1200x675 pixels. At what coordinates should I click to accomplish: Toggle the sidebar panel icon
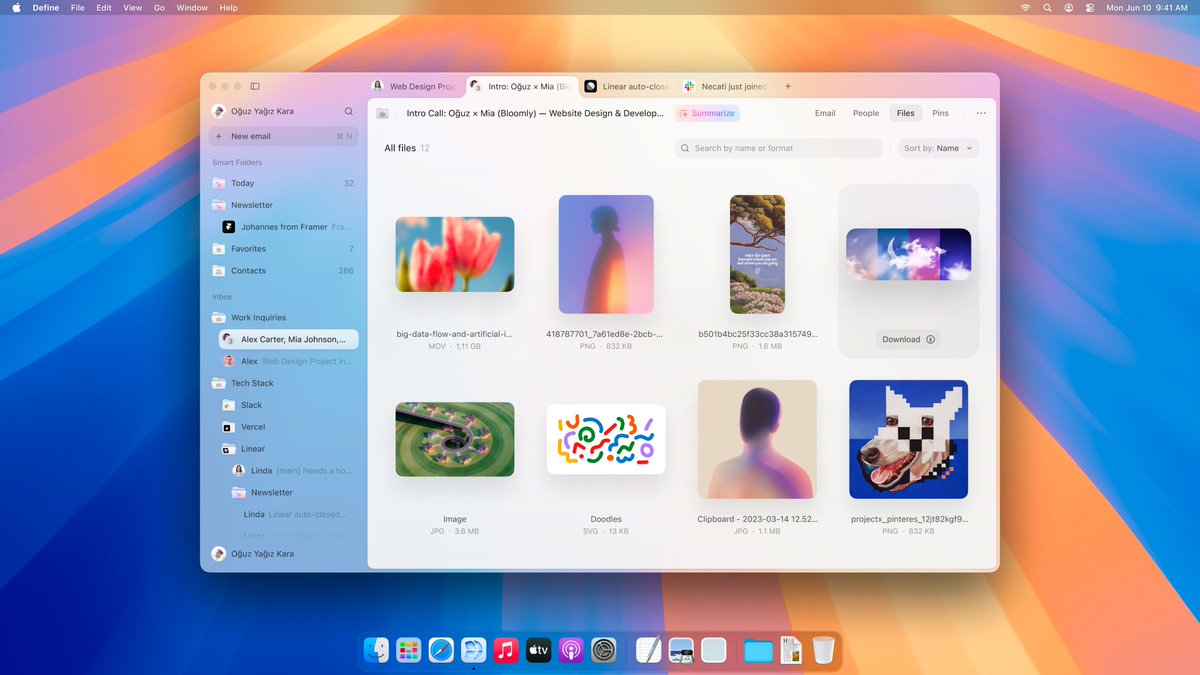click(255, 87)
